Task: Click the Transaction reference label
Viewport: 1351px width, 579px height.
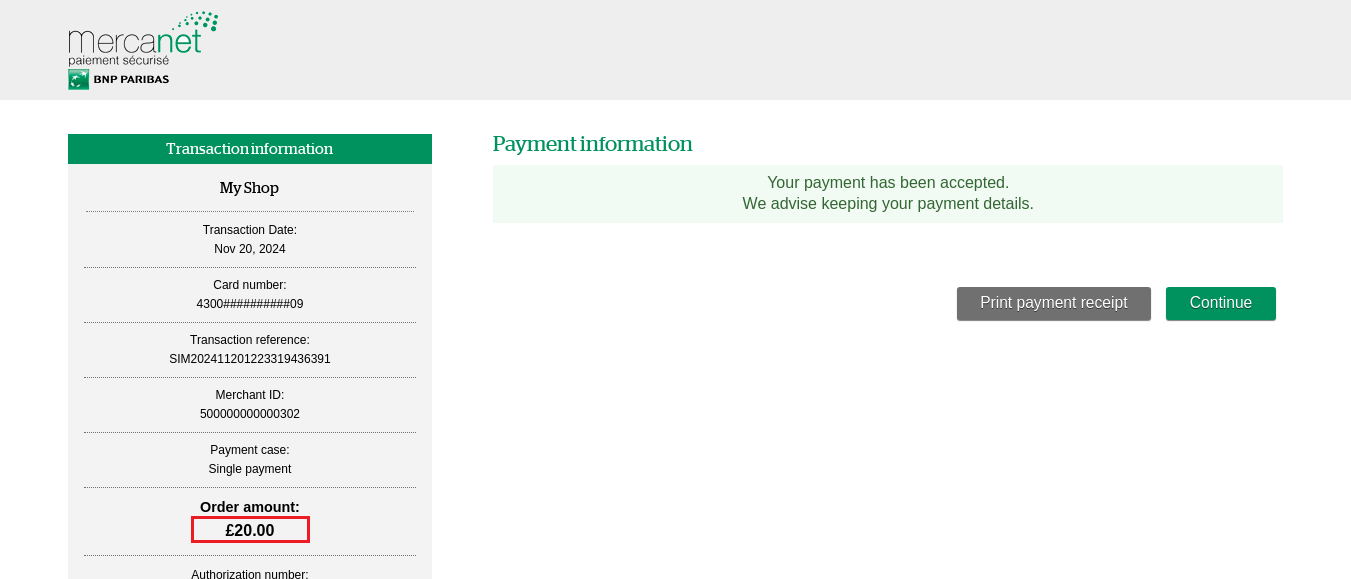Action: coord(249,340)
